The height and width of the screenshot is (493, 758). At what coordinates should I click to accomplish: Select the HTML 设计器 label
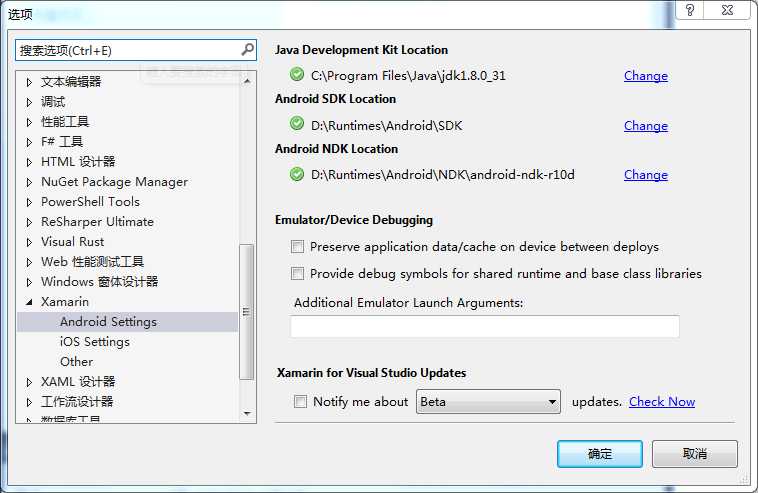[78, 161]
